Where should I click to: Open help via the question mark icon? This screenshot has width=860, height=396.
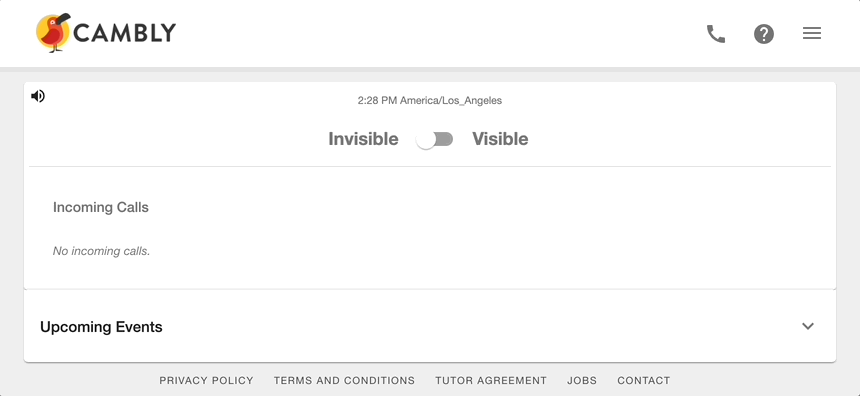pos(763,34)
